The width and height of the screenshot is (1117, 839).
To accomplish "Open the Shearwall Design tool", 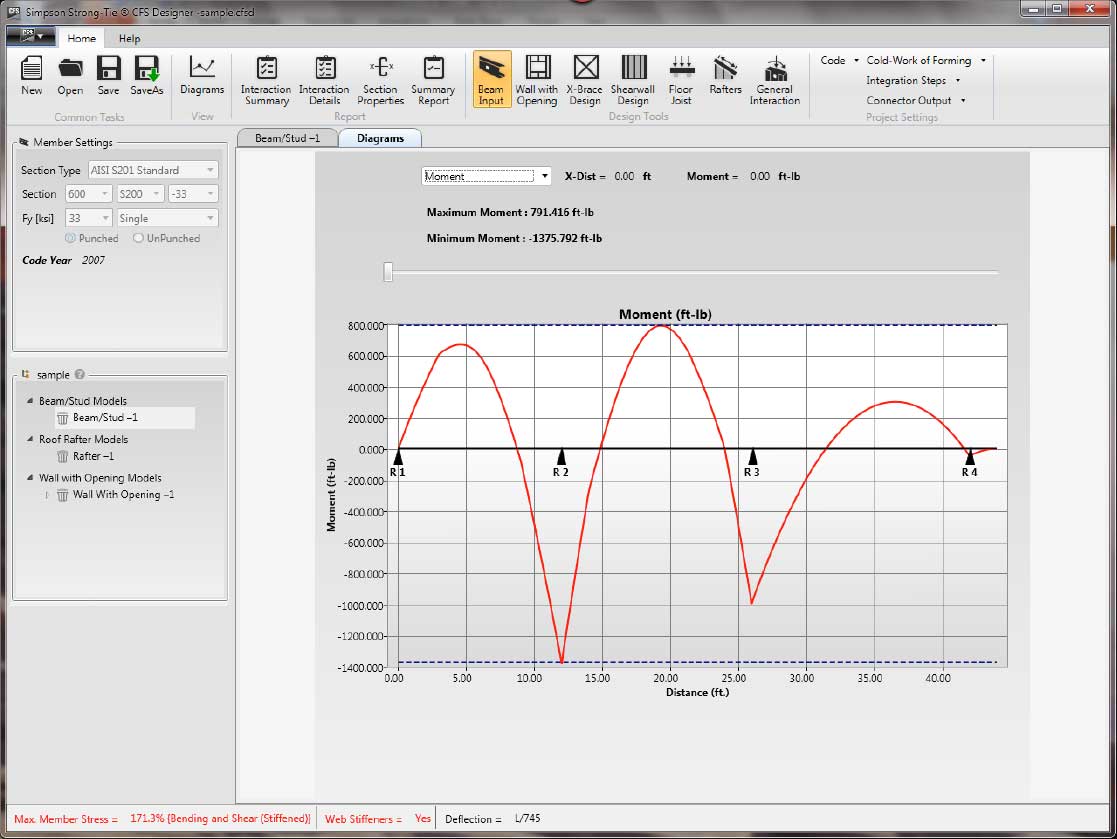I will click(633, 80).
